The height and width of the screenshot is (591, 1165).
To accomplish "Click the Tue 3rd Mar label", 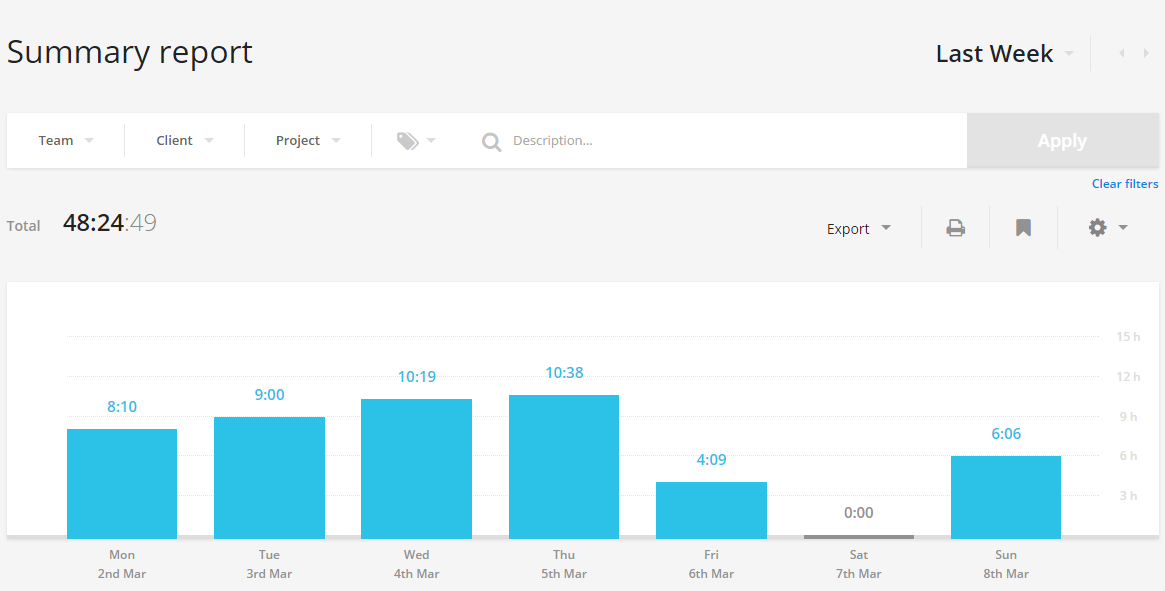I will pos(269,564).
